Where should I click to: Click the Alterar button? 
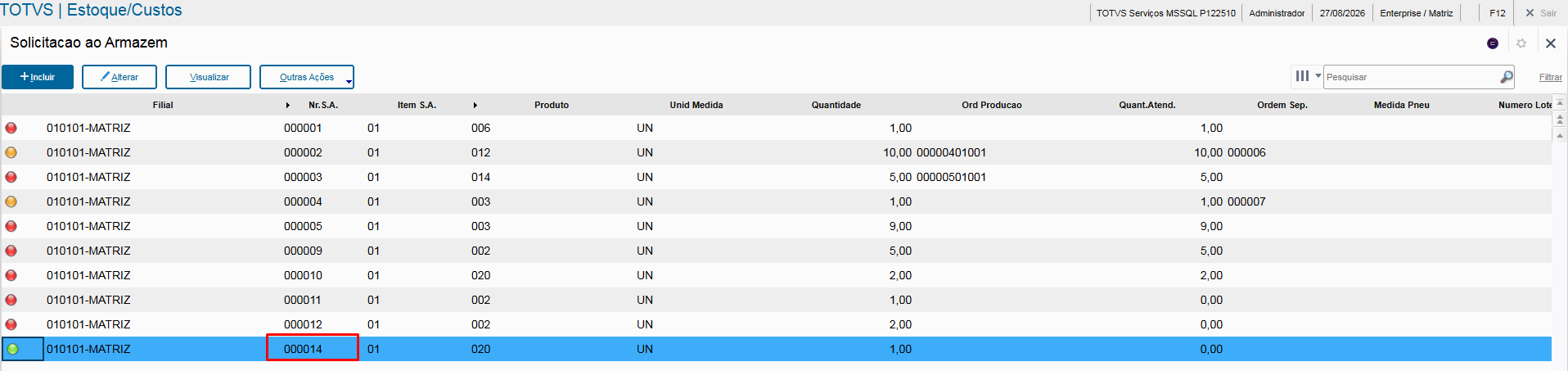click(x=119, y=77)
